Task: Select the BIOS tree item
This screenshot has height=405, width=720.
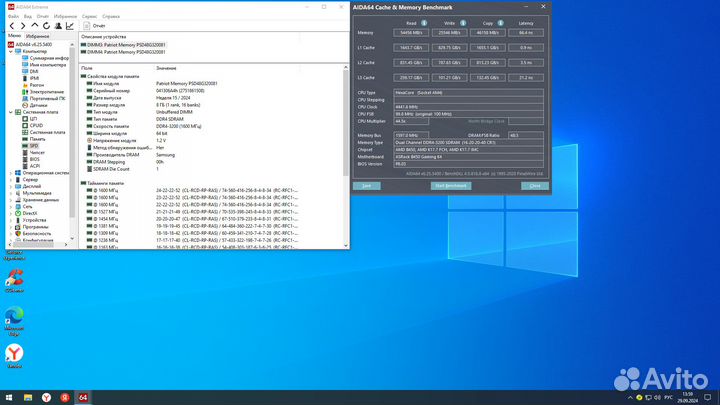Action: [x=31, y=159]
